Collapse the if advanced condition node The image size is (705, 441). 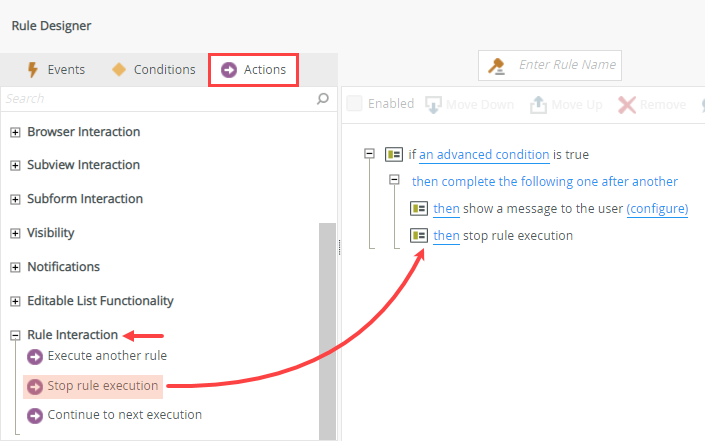[x=370, y=154]
